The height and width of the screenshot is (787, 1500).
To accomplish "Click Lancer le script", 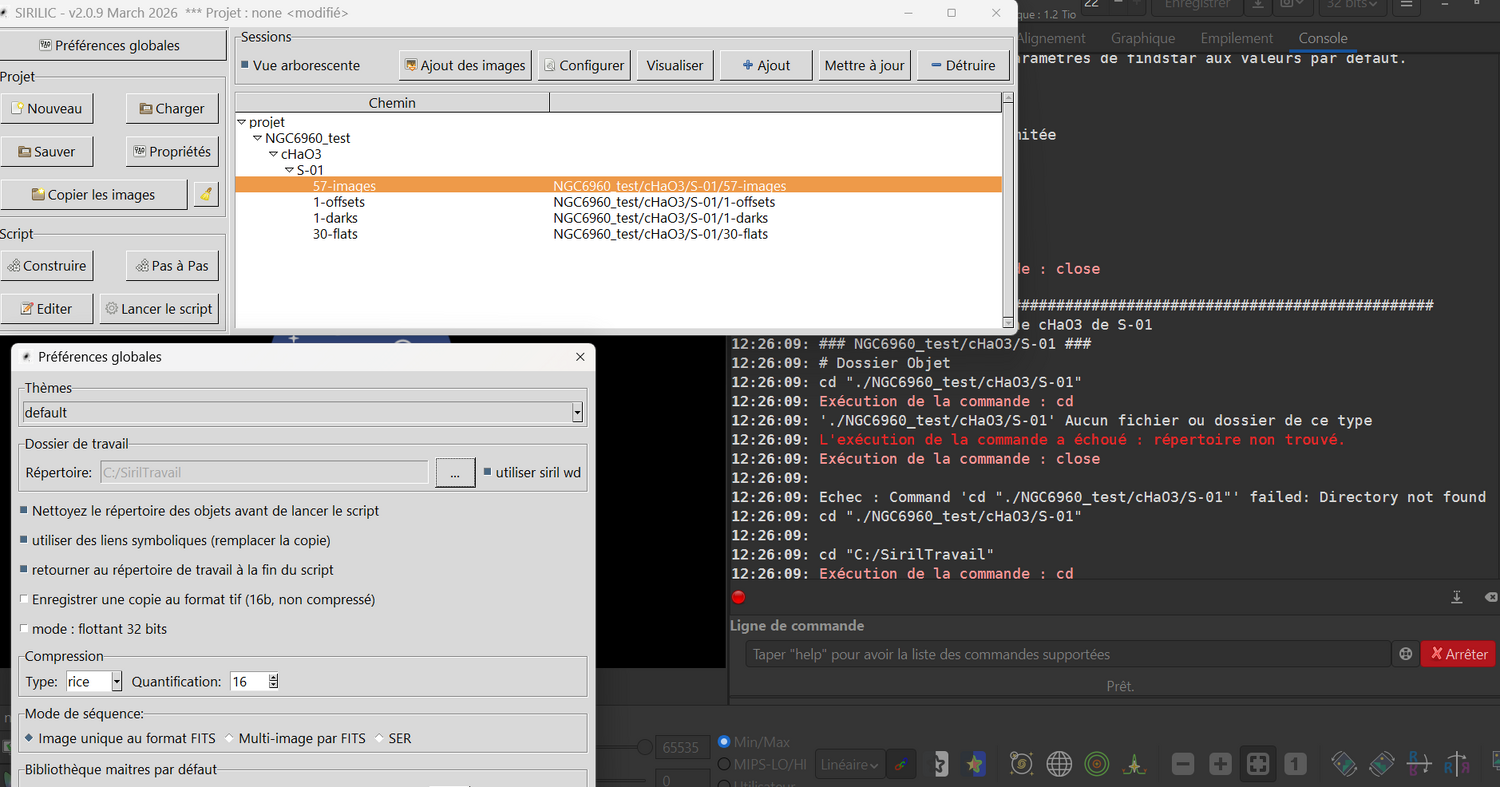I will coord(159,308).
